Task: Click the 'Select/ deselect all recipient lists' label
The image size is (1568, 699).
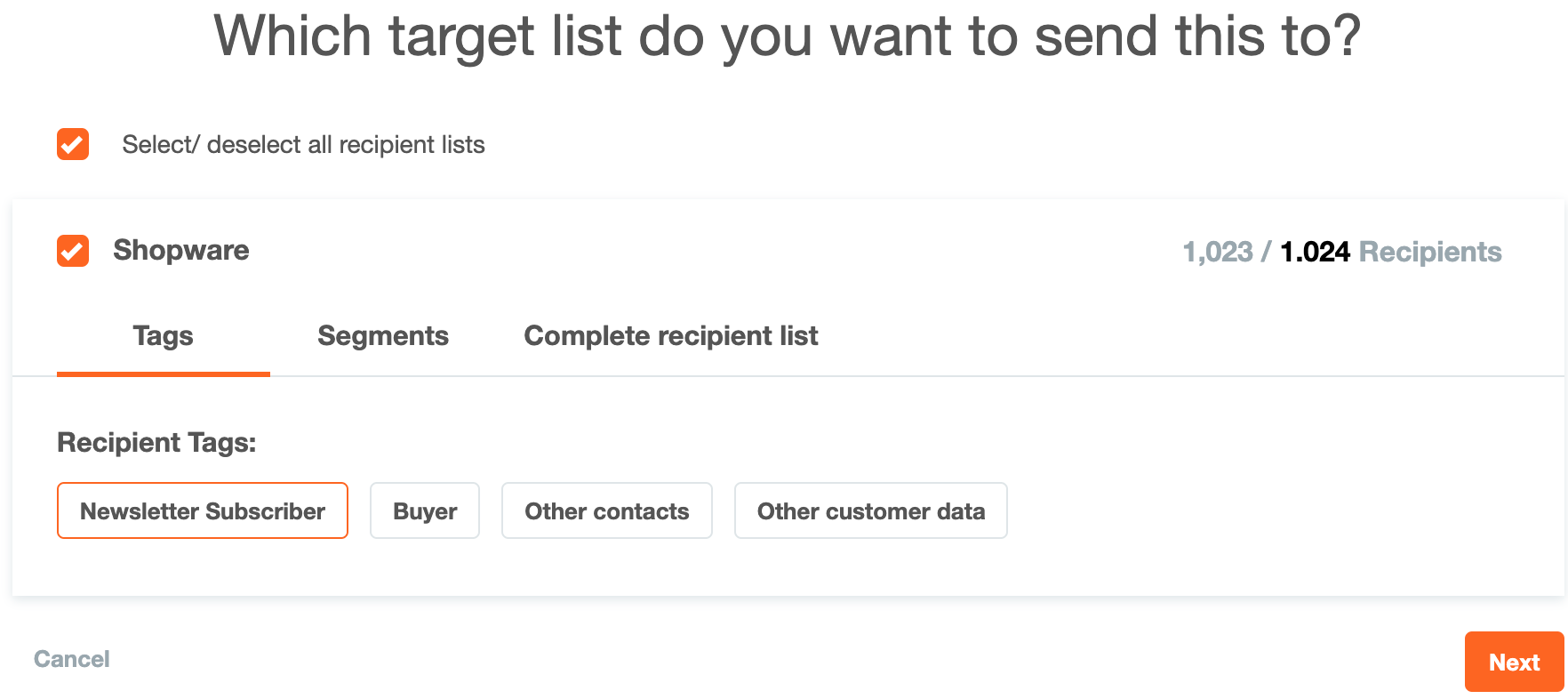Action: (x=303, y=144)
